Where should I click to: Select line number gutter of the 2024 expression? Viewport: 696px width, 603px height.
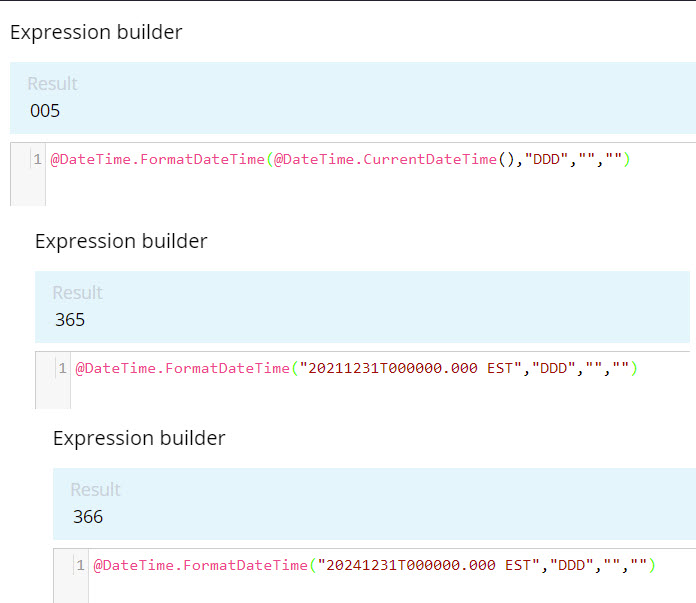80,566
